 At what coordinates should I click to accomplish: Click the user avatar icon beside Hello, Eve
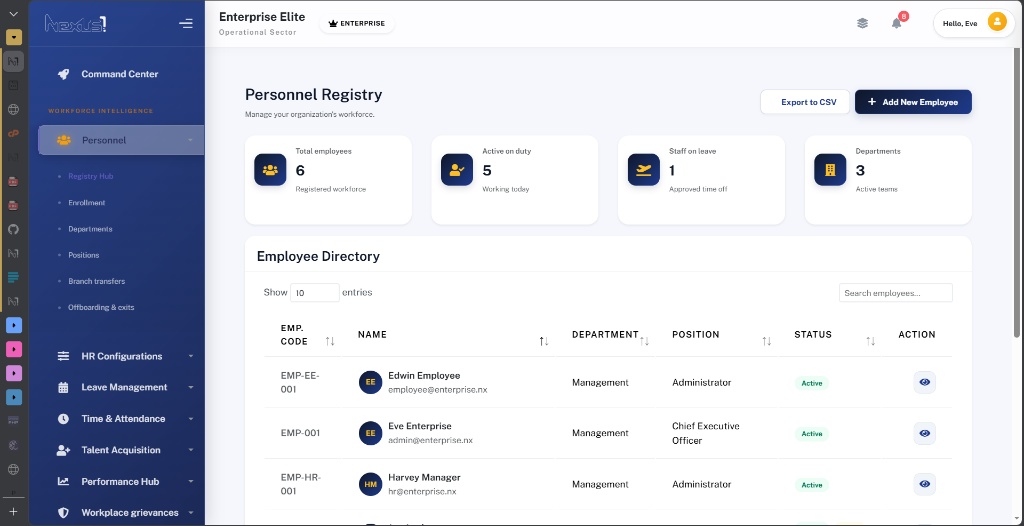(x=997, y=23)
